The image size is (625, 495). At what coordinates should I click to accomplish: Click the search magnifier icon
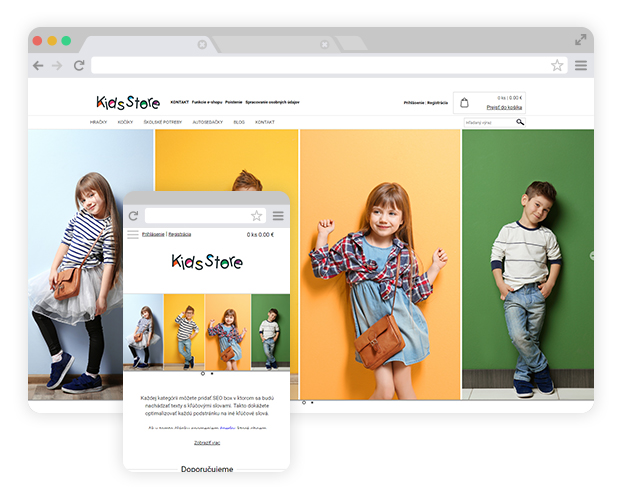click(x=520, y=122)
